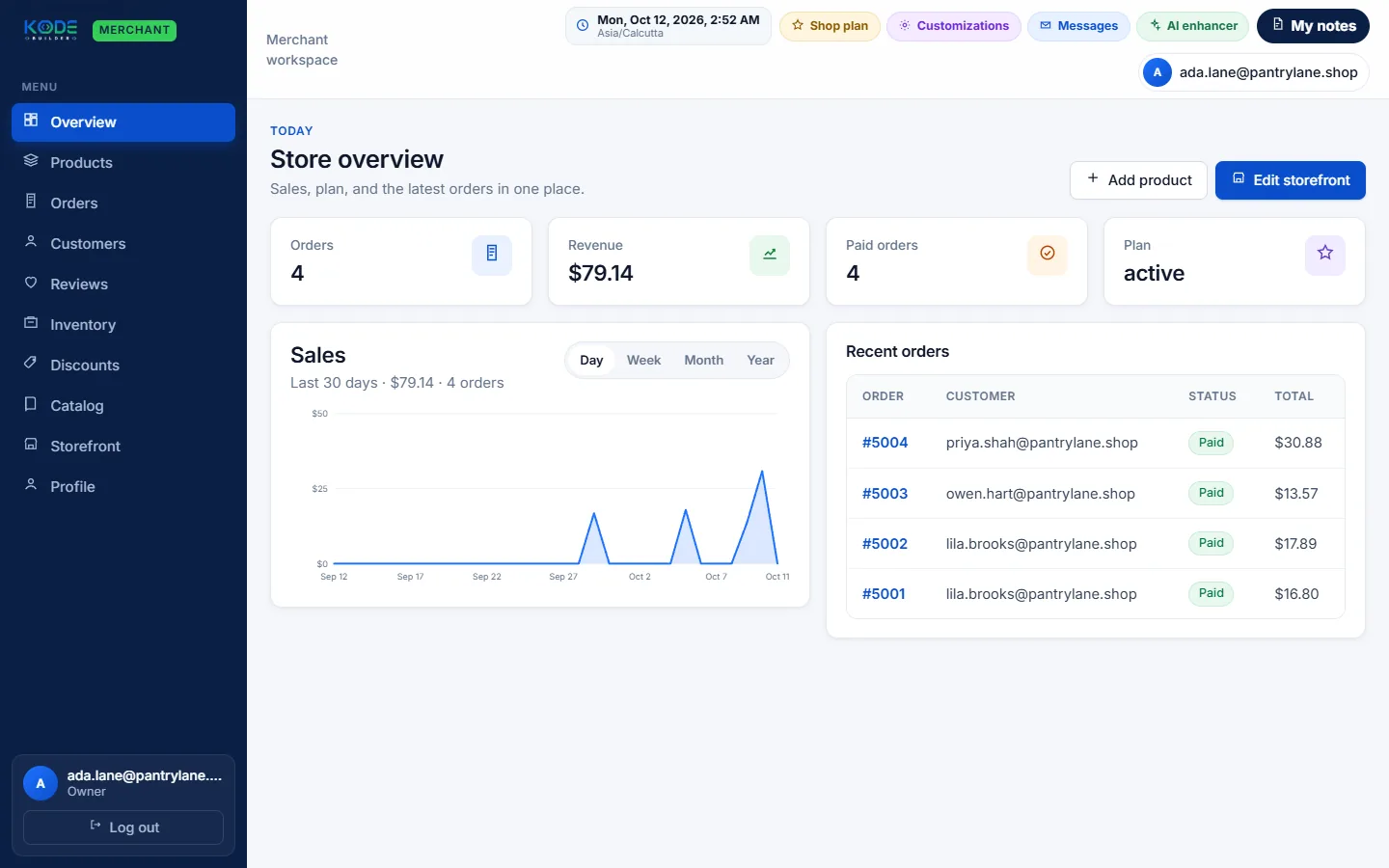
Task: Open Reviews from the sidebar
Action: click(123, 285)
